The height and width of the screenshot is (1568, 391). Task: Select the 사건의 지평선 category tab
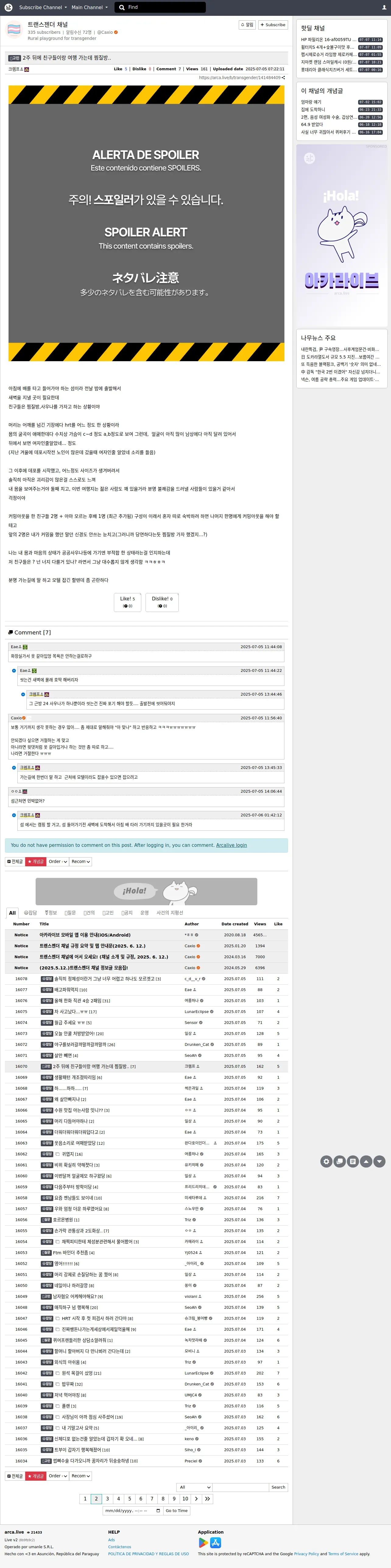click(170, 913)
